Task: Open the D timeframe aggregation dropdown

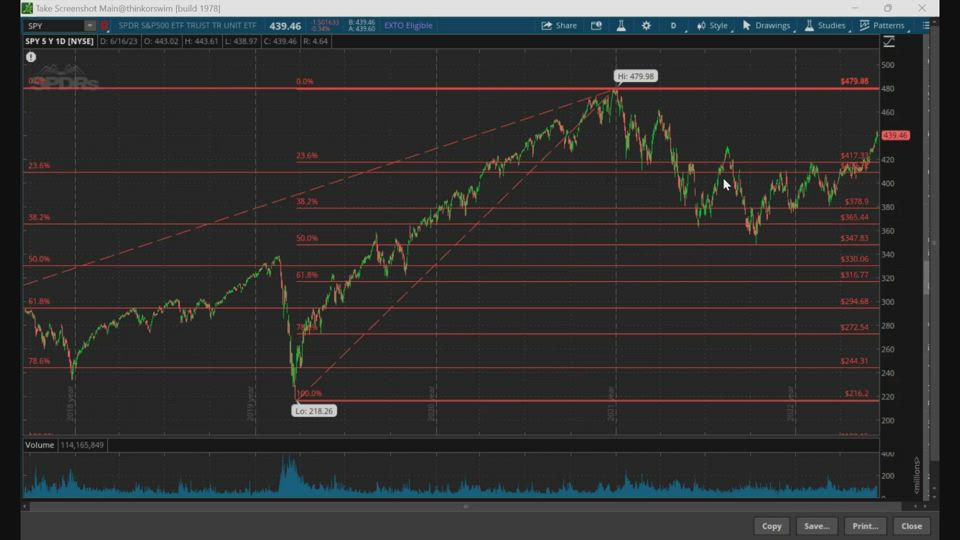Action: [x=673, y=25]
